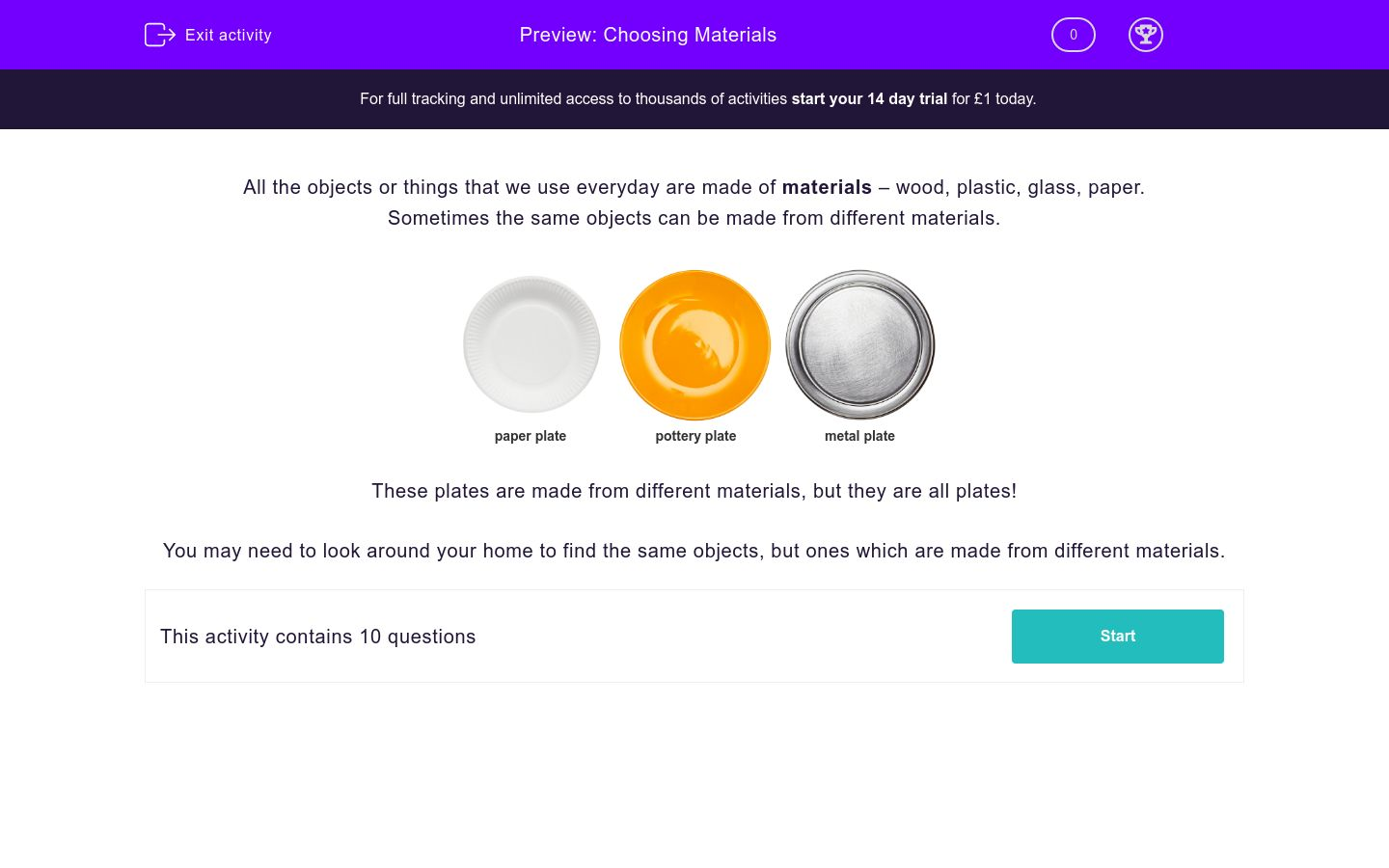Select the white paper plate image
Screen dimensions: 1389x868
pyautogui.click(x=531, y=344)
